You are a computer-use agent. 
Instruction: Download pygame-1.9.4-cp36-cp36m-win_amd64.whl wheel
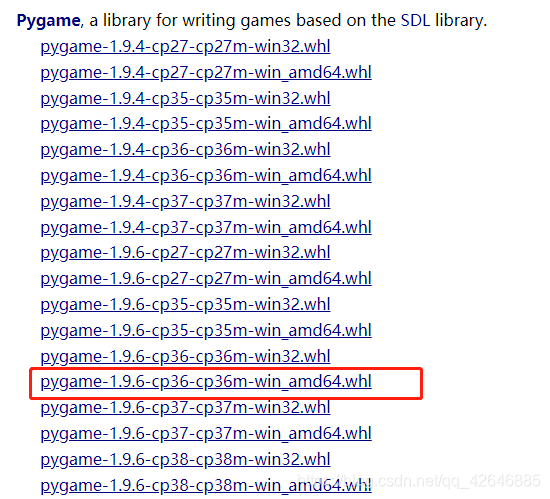click(x=206, y=176)
